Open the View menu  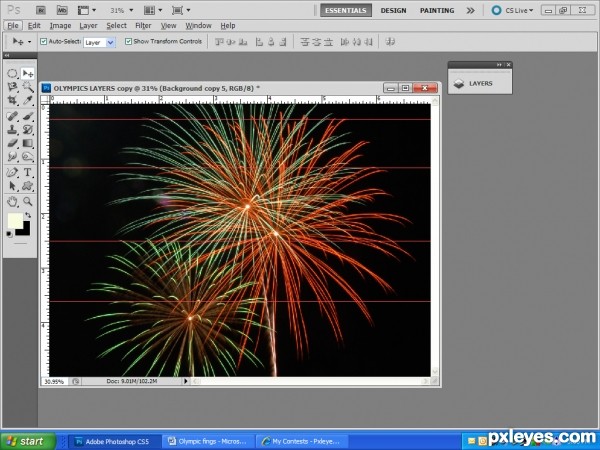[x=168, y=26]
